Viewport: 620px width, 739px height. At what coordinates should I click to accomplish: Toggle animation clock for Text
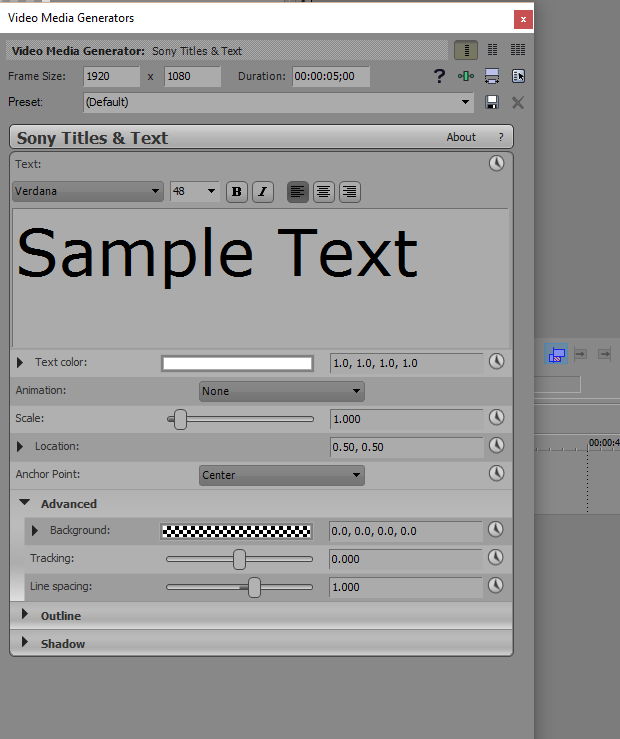pos(496,164)
